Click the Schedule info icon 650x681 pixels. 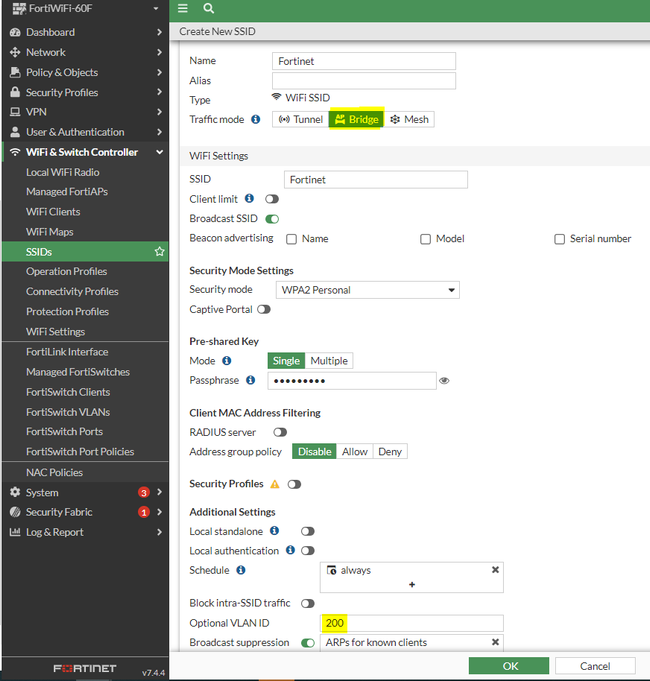tap(241, 570)
